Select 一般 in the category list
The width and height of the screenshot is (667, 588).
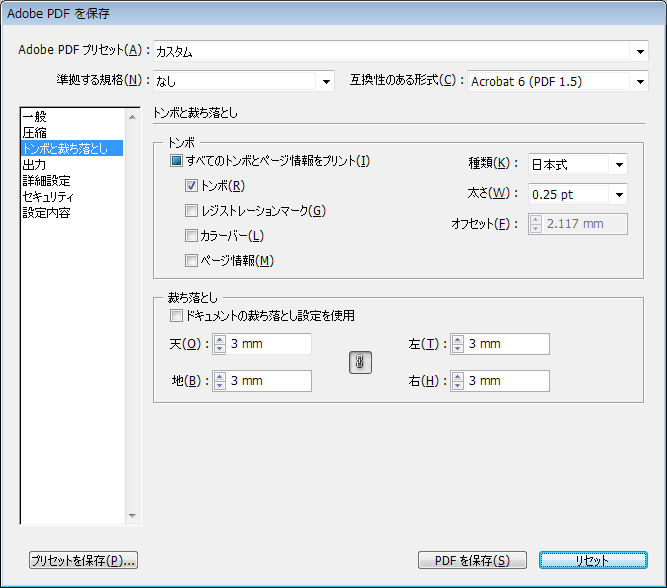(x=72, y=116)
